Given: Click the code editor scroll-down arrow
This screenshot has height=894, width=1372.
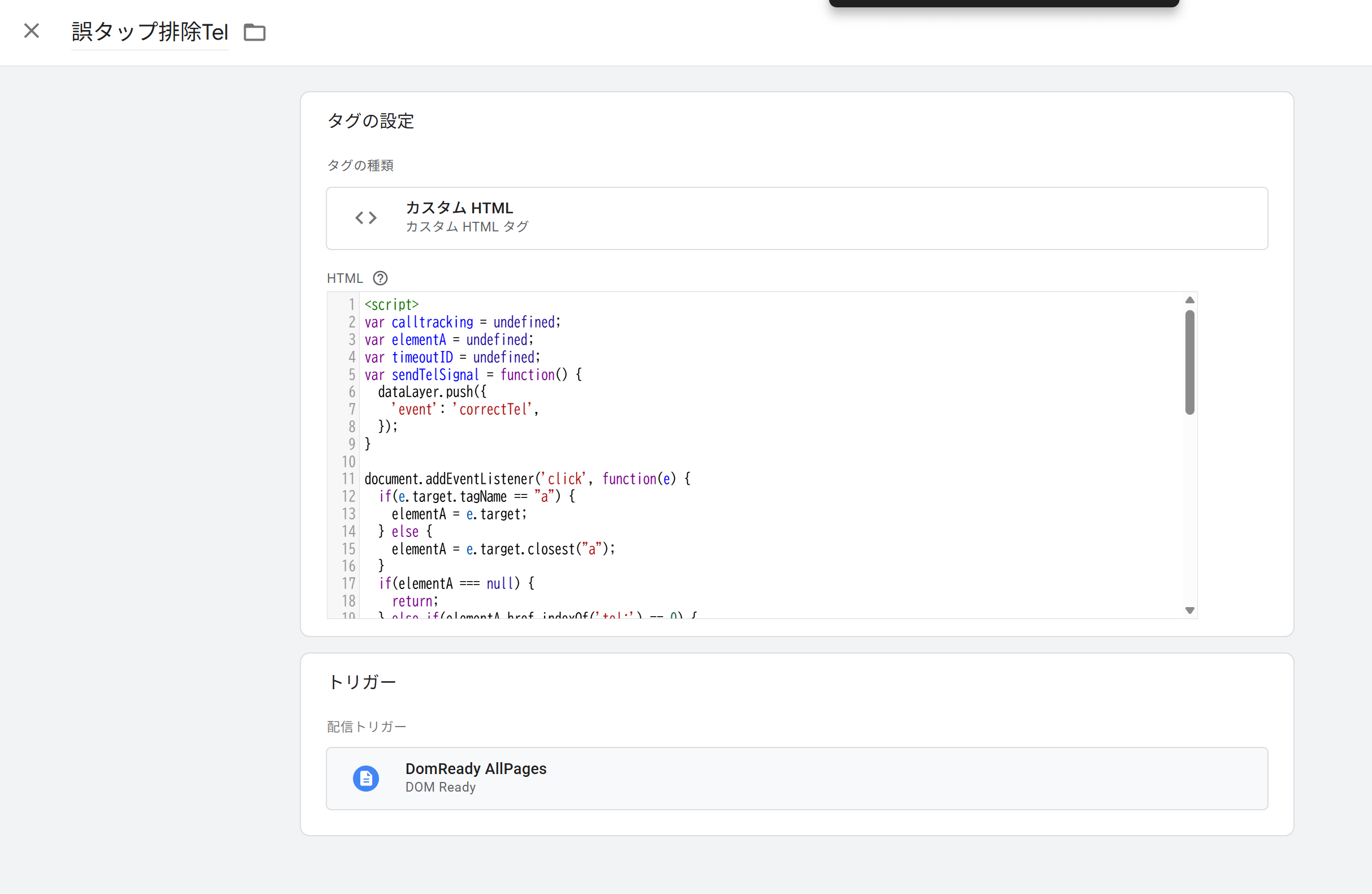Looking at the screenshot, I should pyautogui.click(x=1189, y=610).
